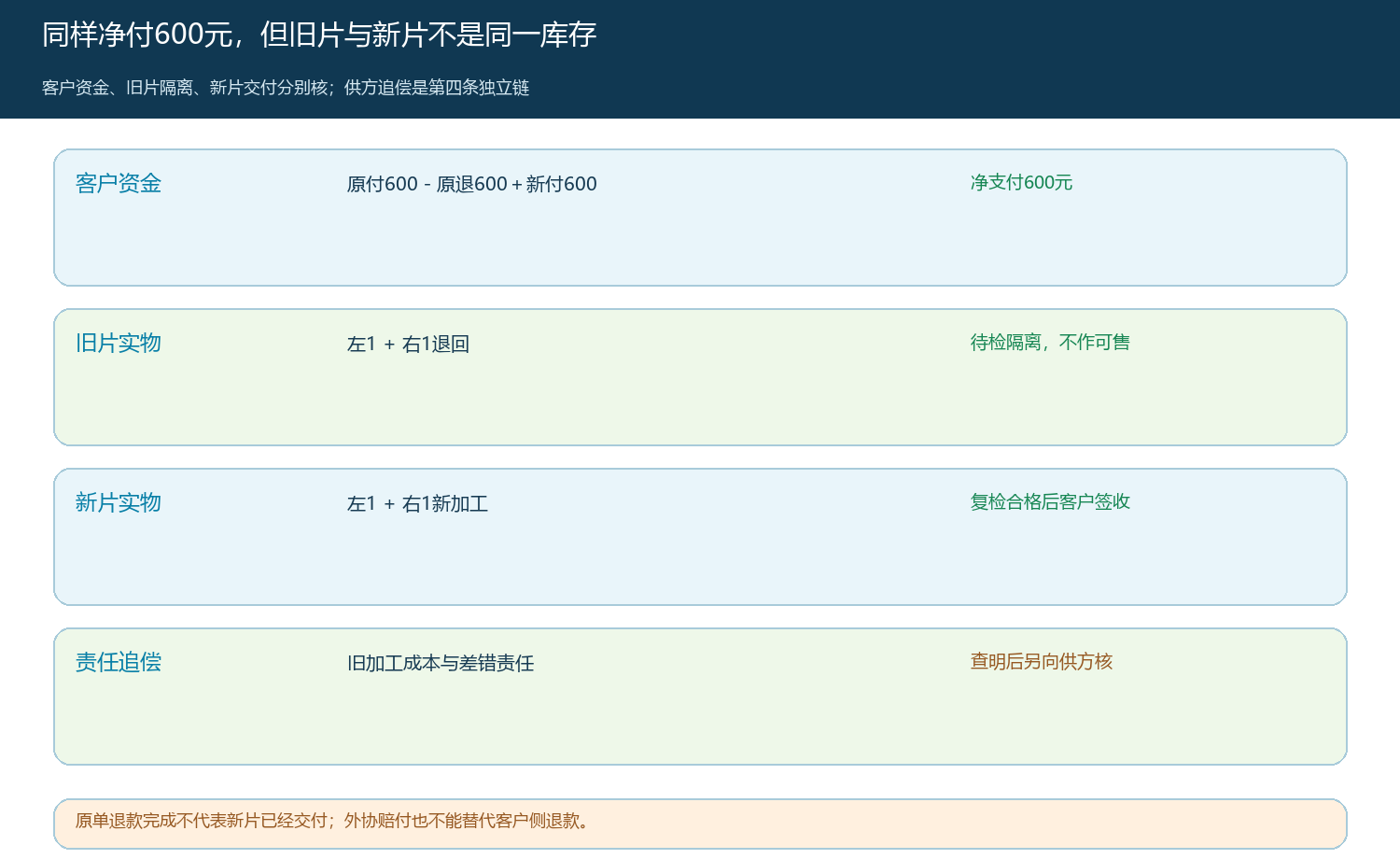The image size is (1400, 859).
Task: Click the 客户资金 row label
Action: coord(119,183)
